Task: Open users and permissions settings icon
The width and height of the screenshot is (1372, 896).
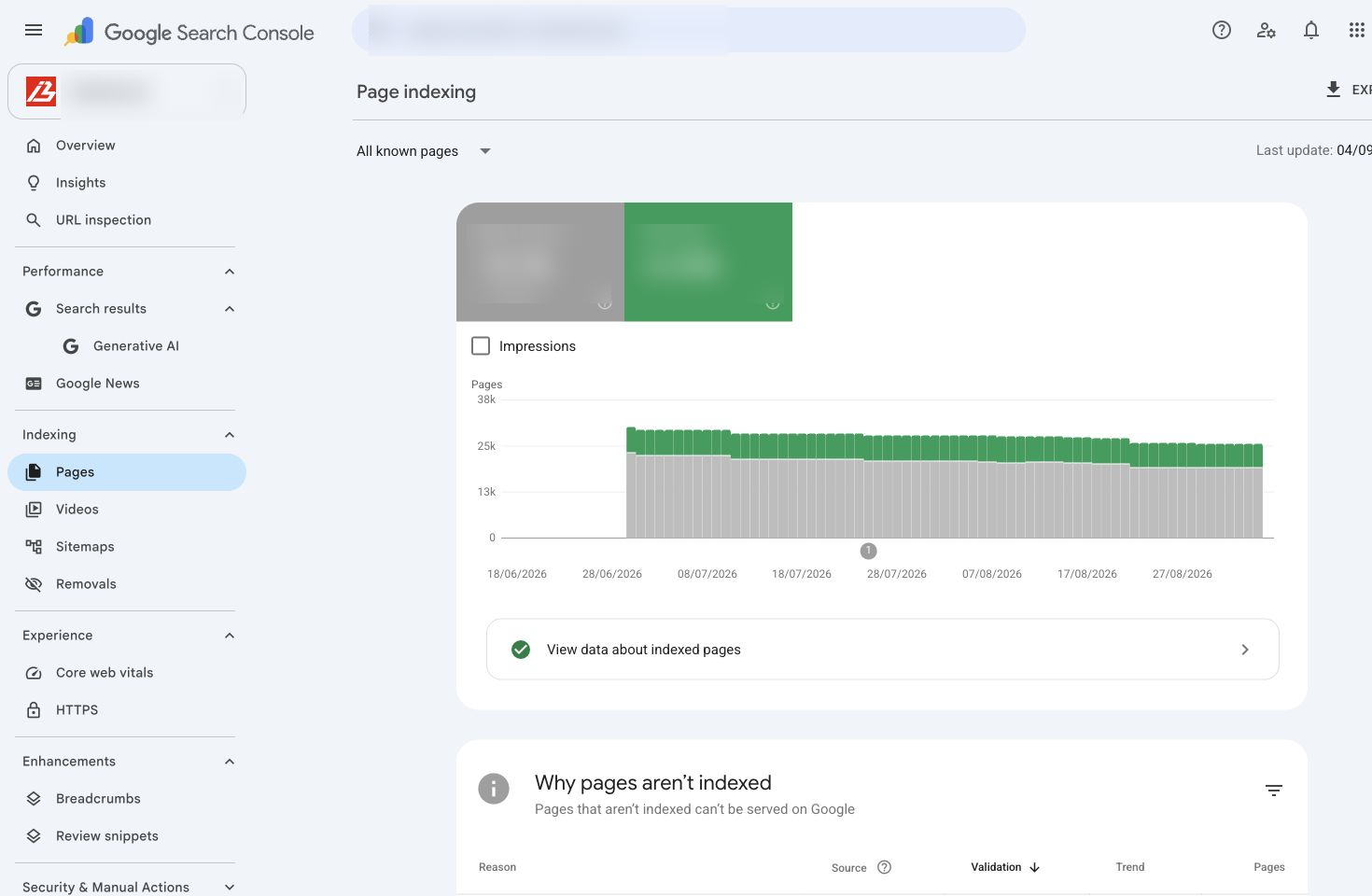Action: pos(1267,30)
